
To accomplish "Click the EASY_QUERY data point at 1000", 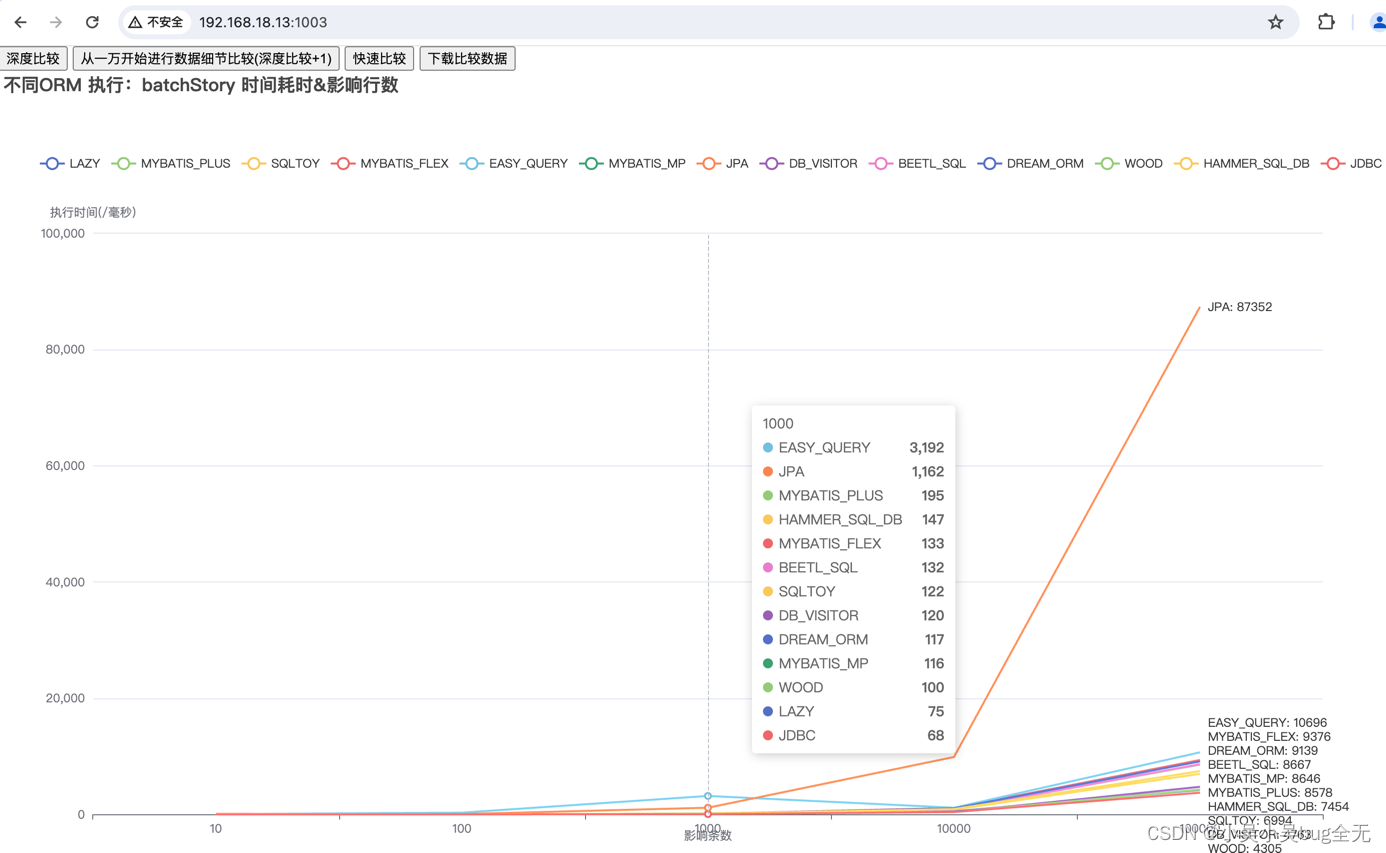I will (x=708, y=796).
